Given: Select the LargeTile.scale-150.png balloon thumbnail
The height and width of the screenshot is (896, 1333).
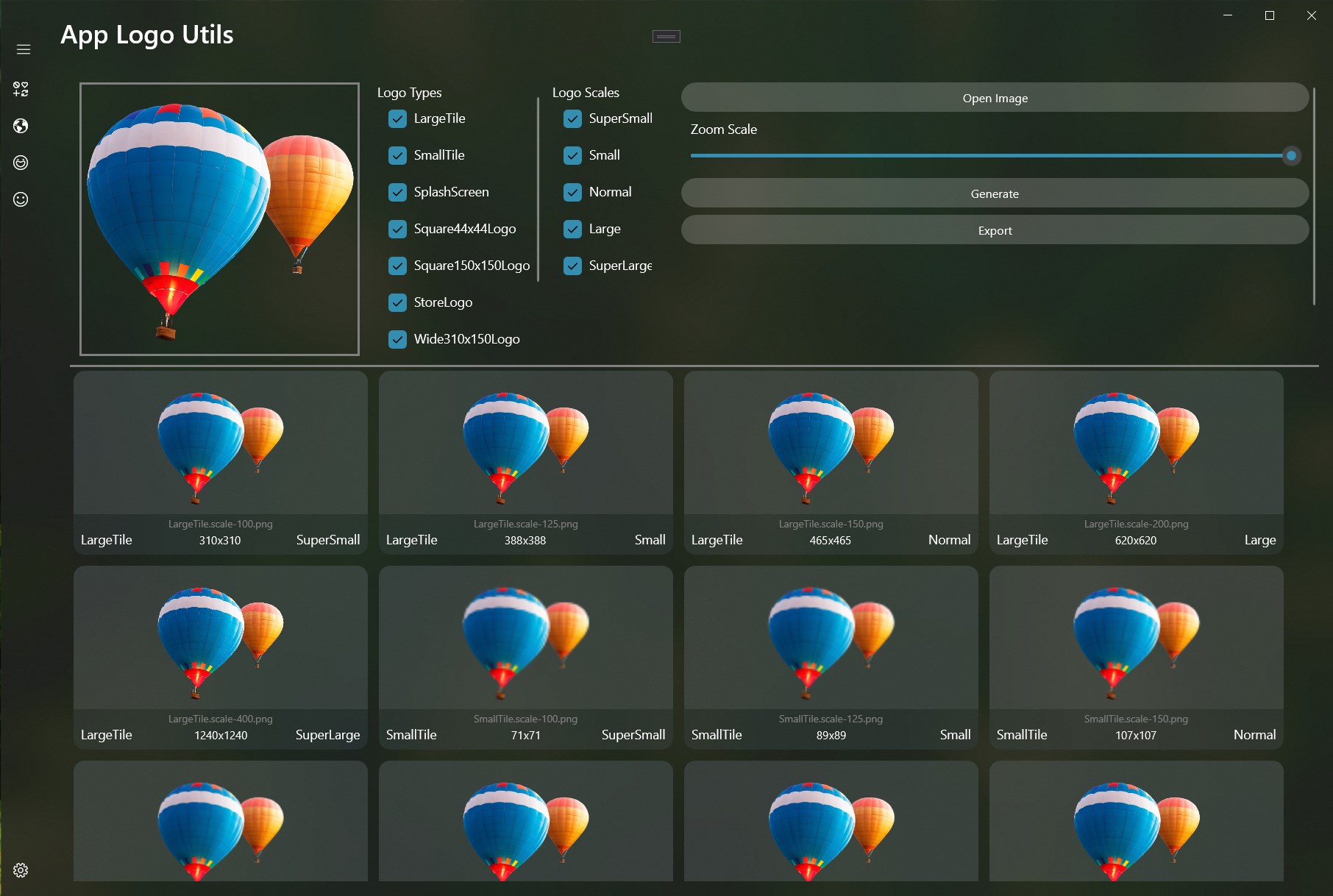Looking at the screenshot, I should (x=831, y=448).
